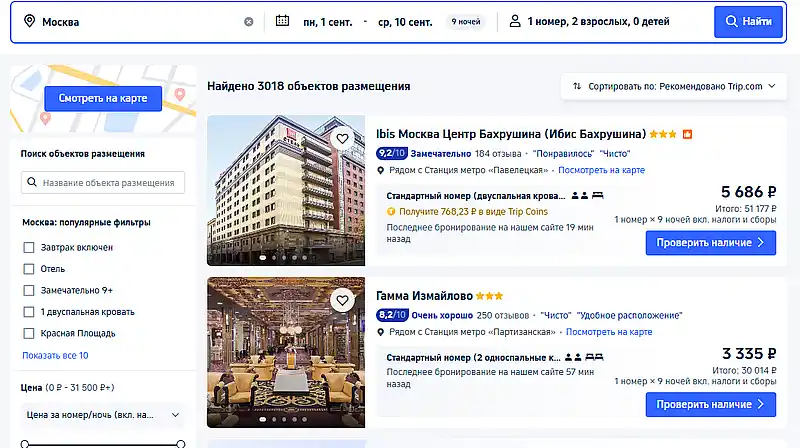This screenshot has width=800, height=448.
Task: Click the 9,2/10 rating badge
Action: 391,153
